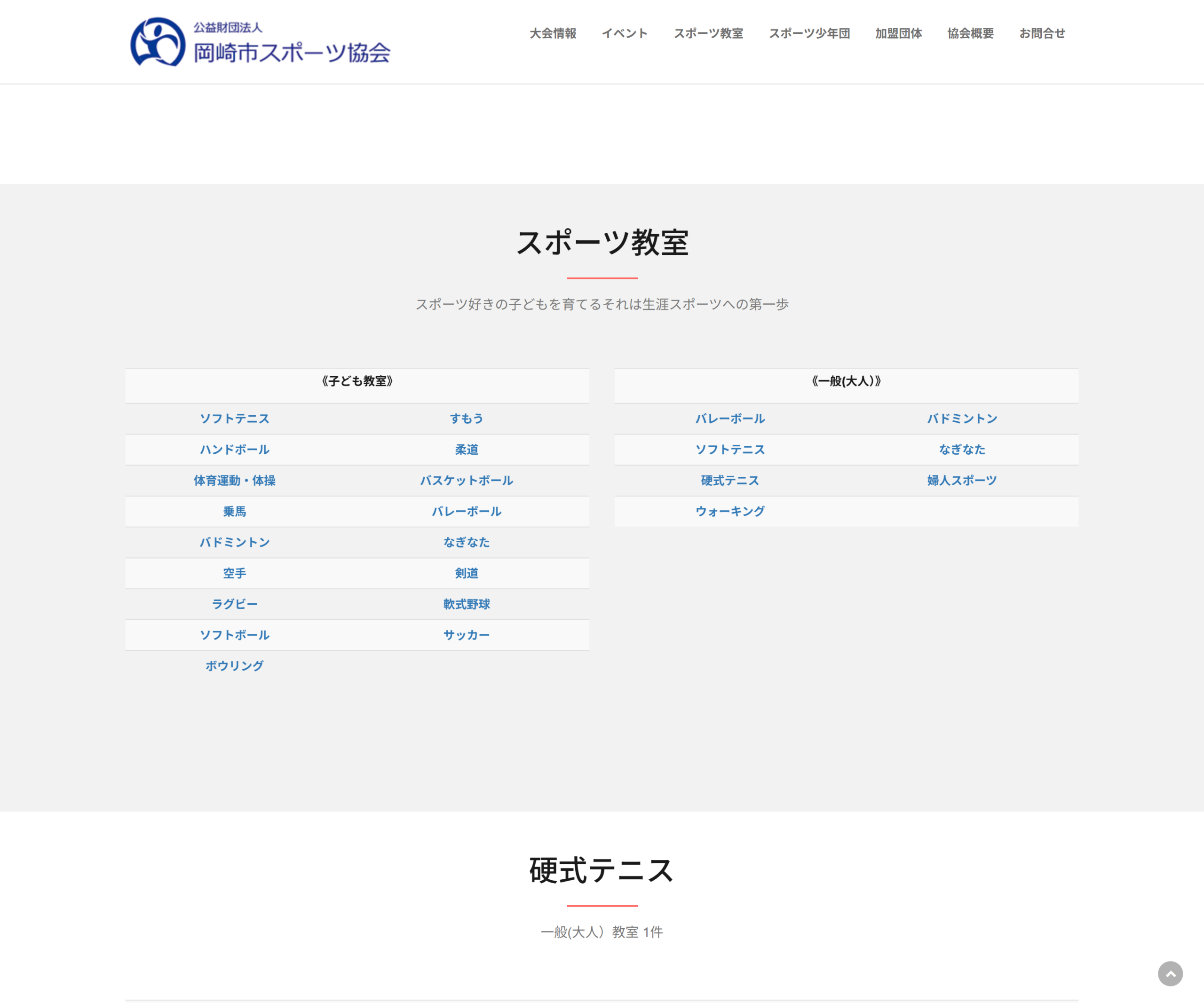Open the ウォーキング class link
Image resolution: width=1204 pixels, height=1003 pixels.
point(730,511)
